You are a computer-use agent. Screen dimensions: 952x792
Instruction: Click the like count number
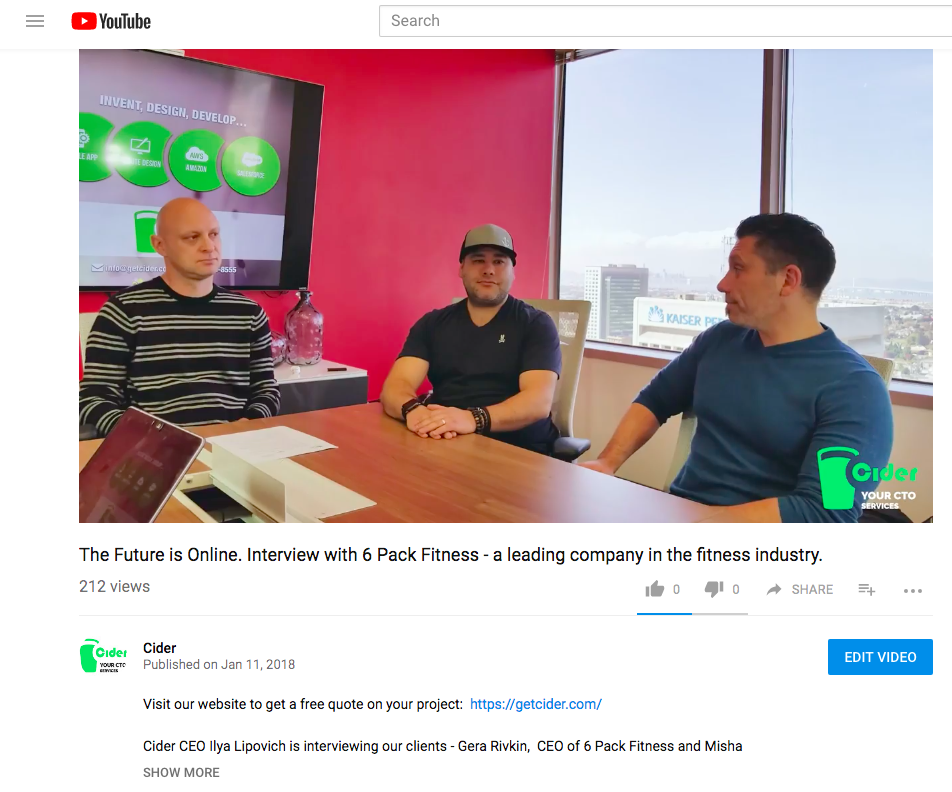point(676,589)
